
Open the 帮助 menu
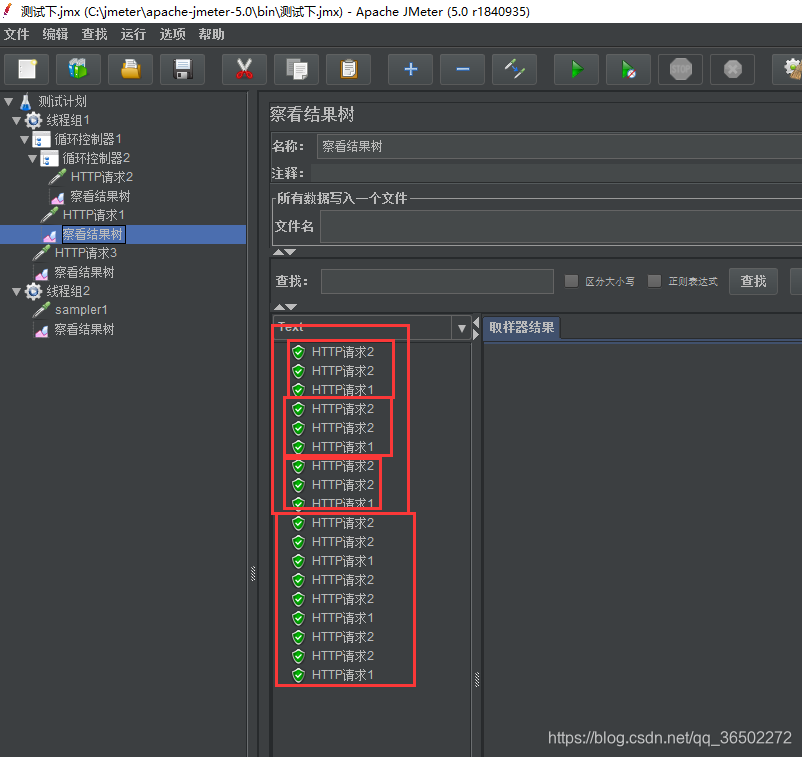coord(211,34)
